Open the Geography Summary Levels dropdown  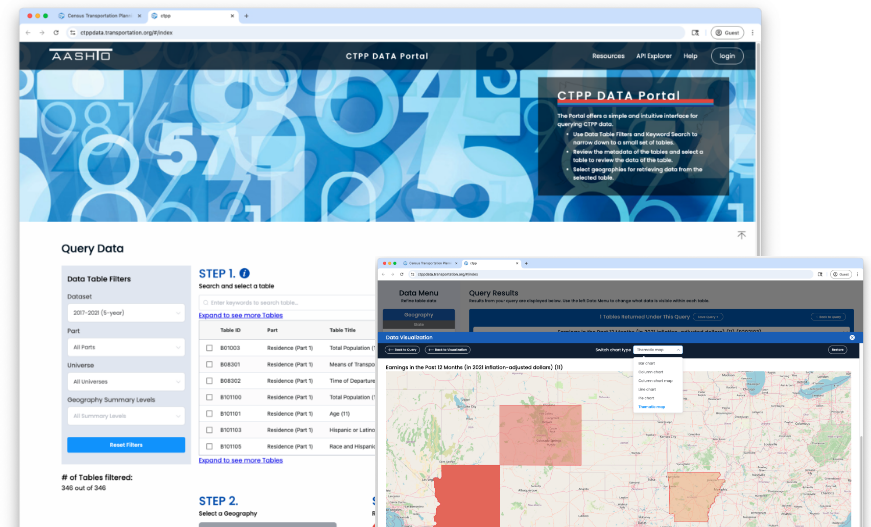(126, 416)
